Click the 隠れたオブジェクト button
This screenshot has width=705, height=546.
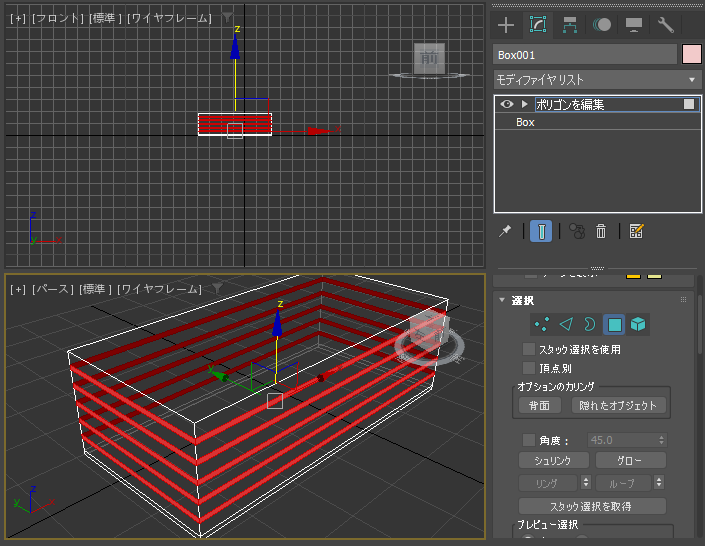pos(618,405)
